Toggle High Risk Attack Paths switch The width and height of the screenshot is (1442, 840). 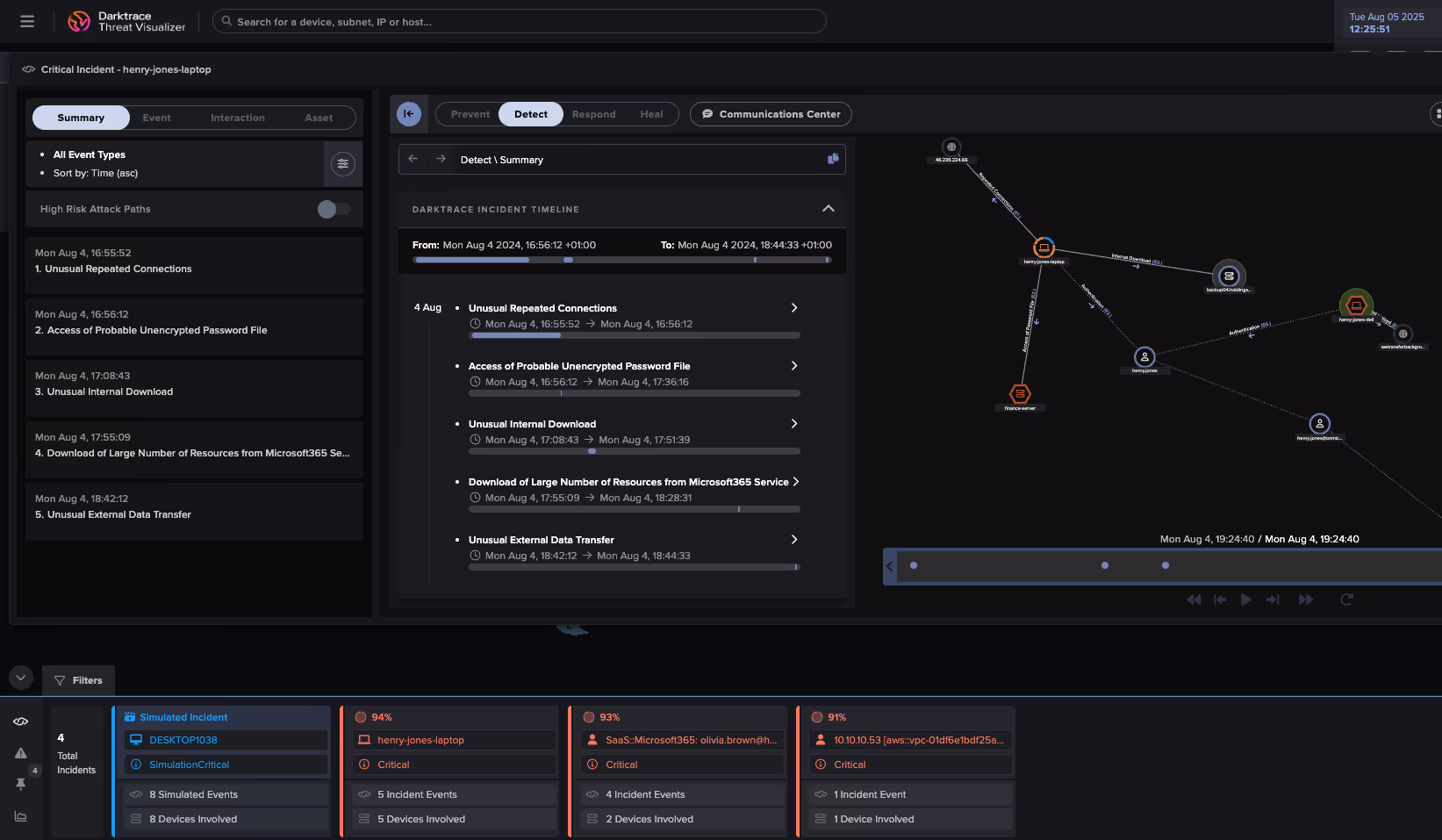(x=334, y=209)
